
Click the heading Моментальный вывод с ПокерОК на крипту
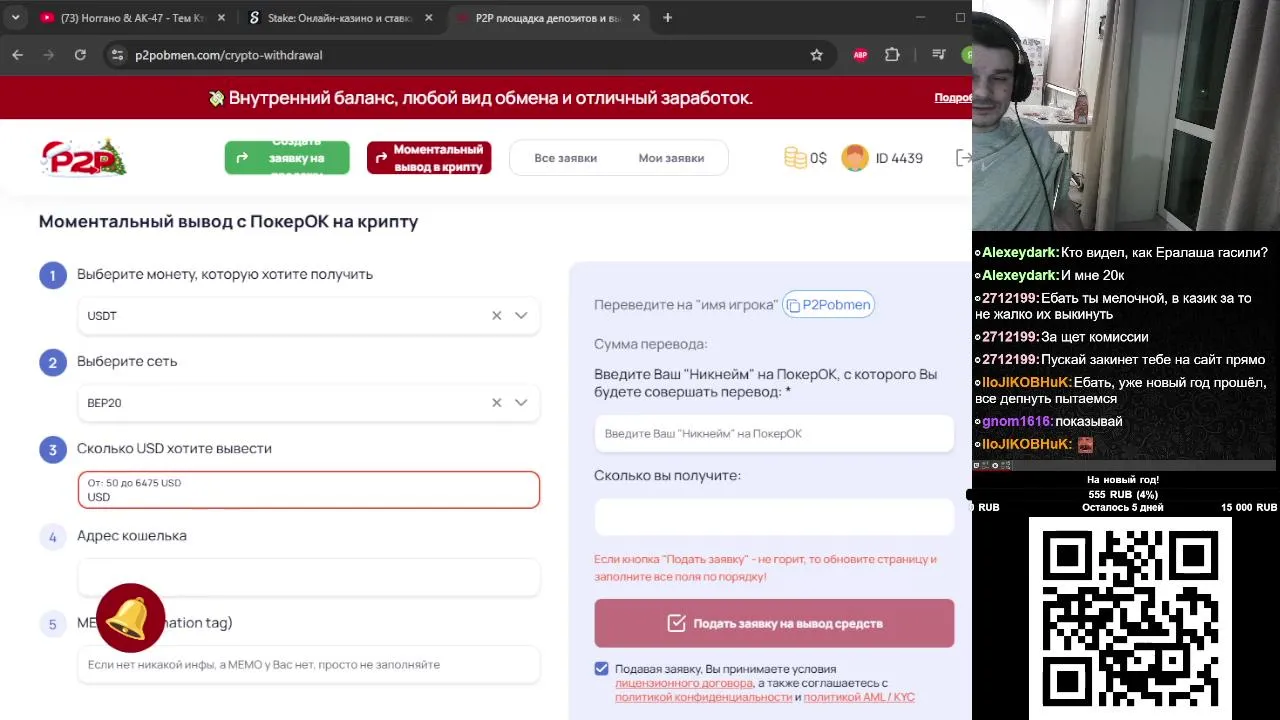[228, 221]
